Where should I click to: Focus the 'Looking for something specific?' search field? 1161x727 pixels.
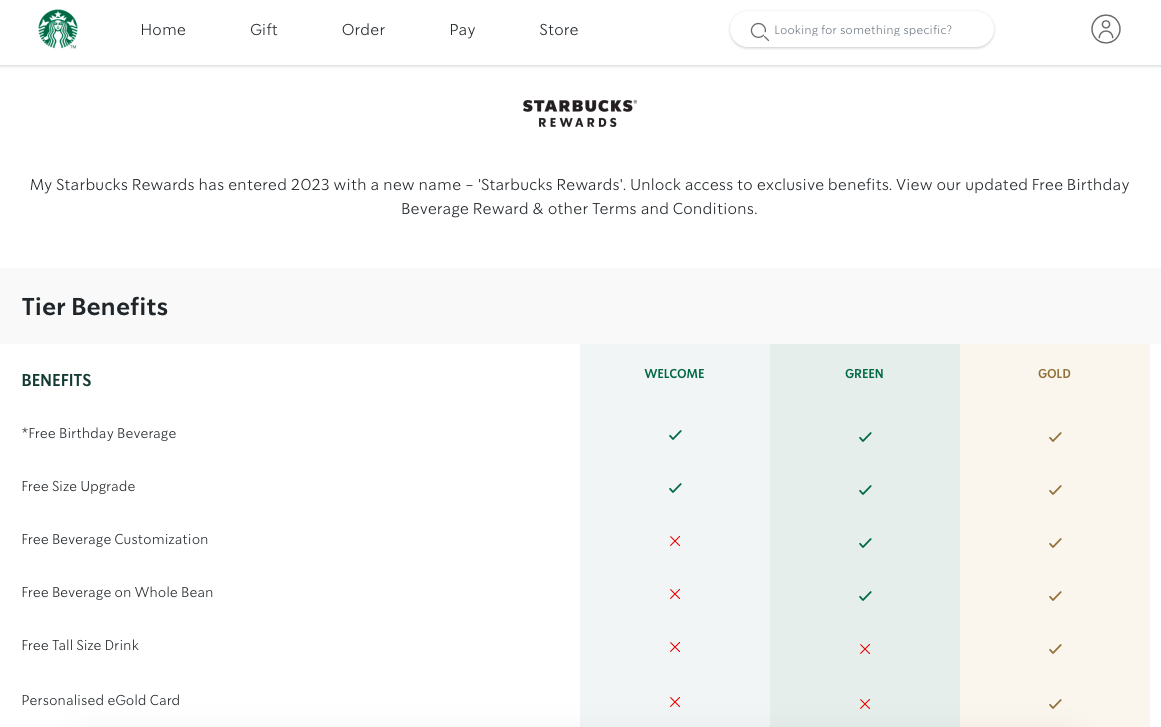point(862,30)
